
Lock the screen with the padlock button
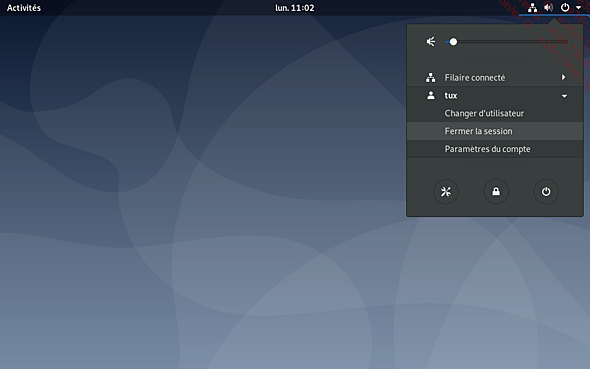(x=496, y=192)
